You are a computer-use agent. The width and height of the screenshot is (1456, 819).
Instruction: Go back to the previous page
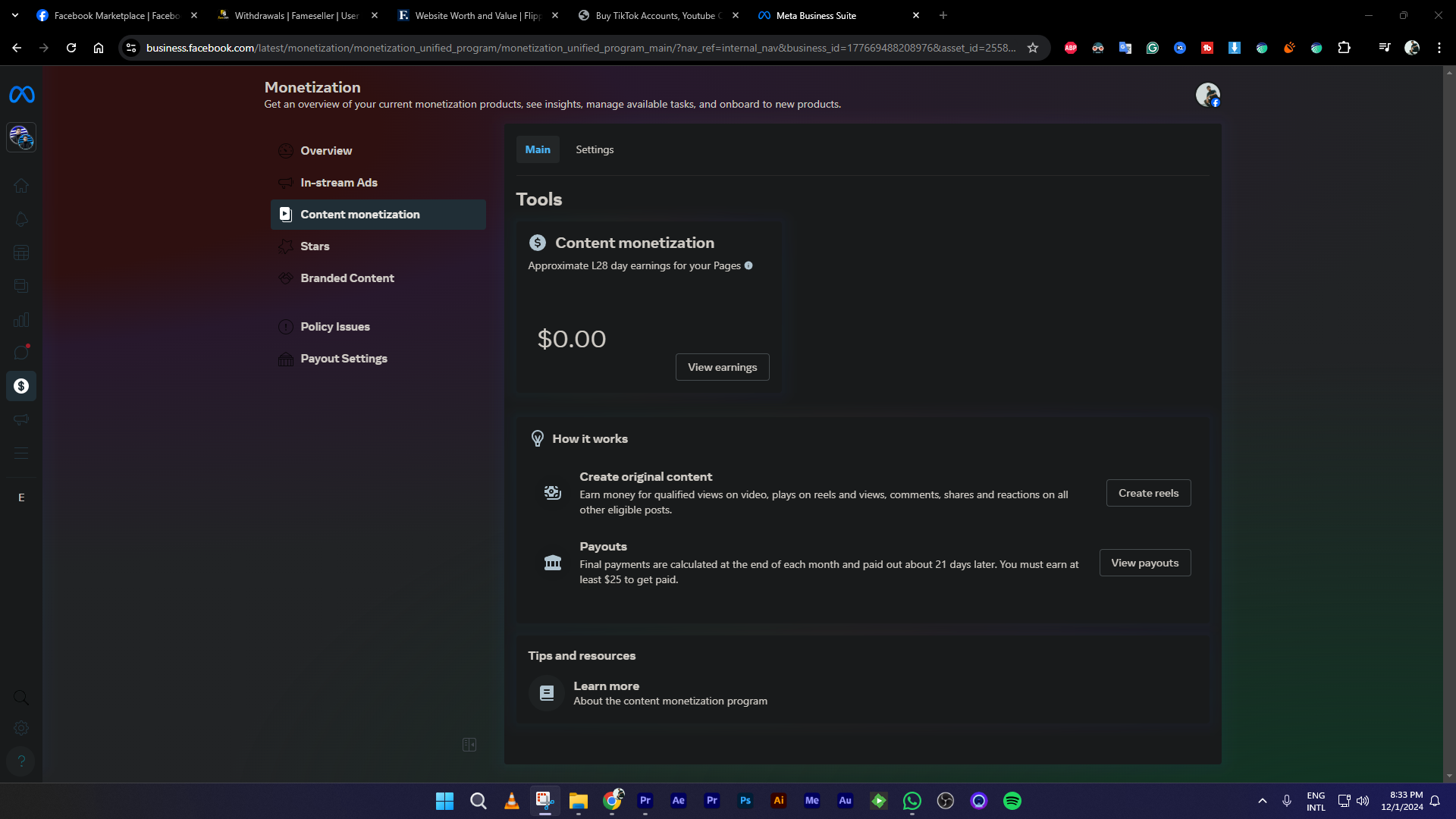17,48
